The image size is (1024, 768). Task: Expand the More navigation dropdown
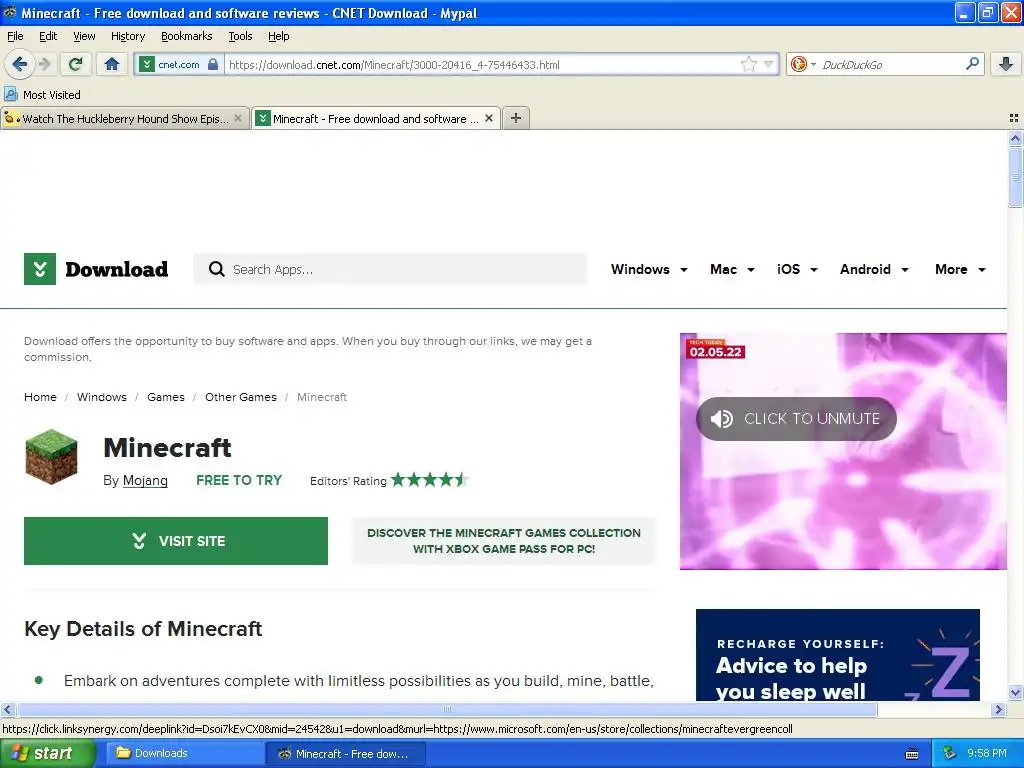tap(960, 269)
